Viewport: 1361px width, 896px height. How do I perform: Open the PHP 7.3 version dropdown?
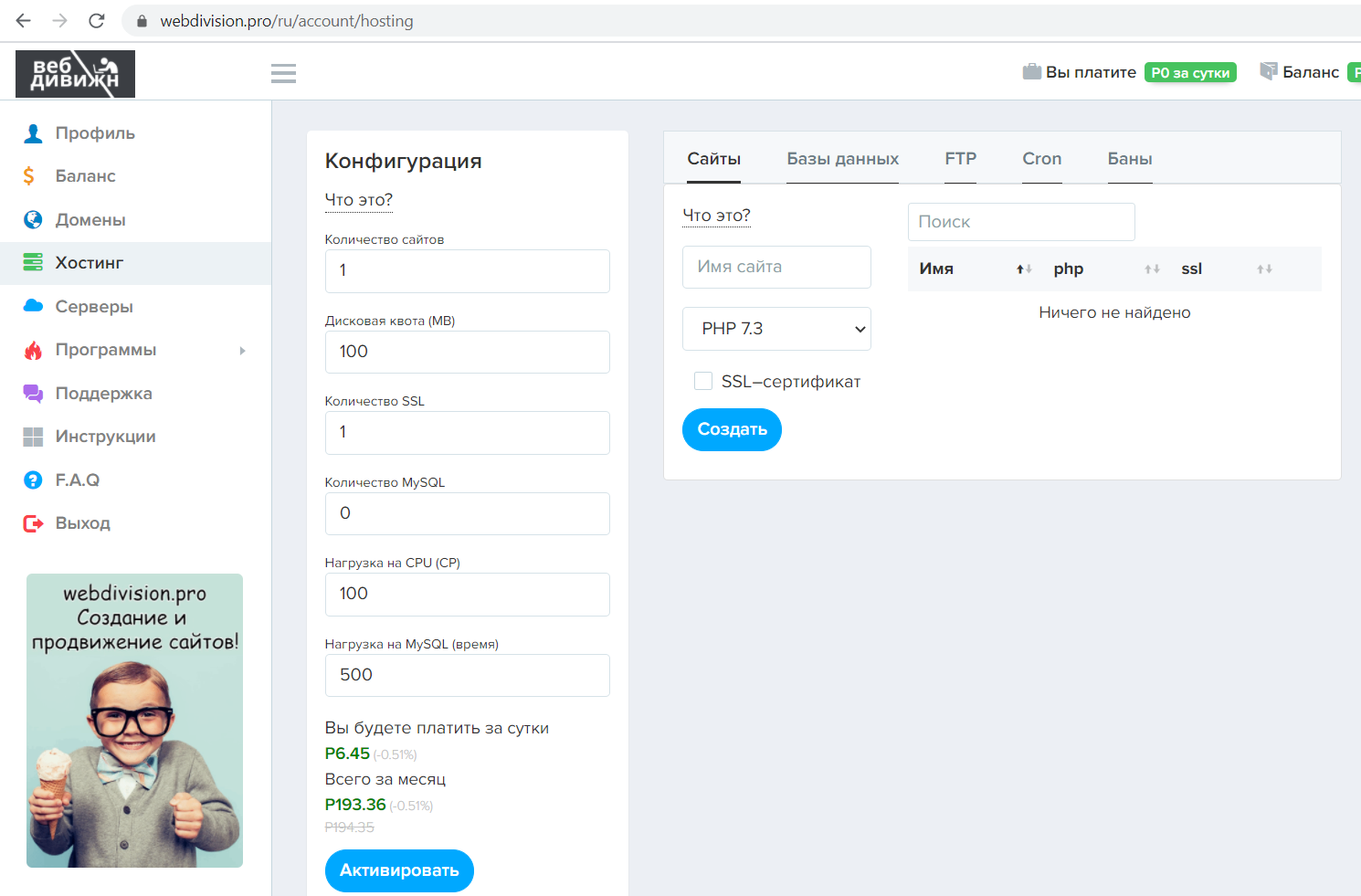776,329
